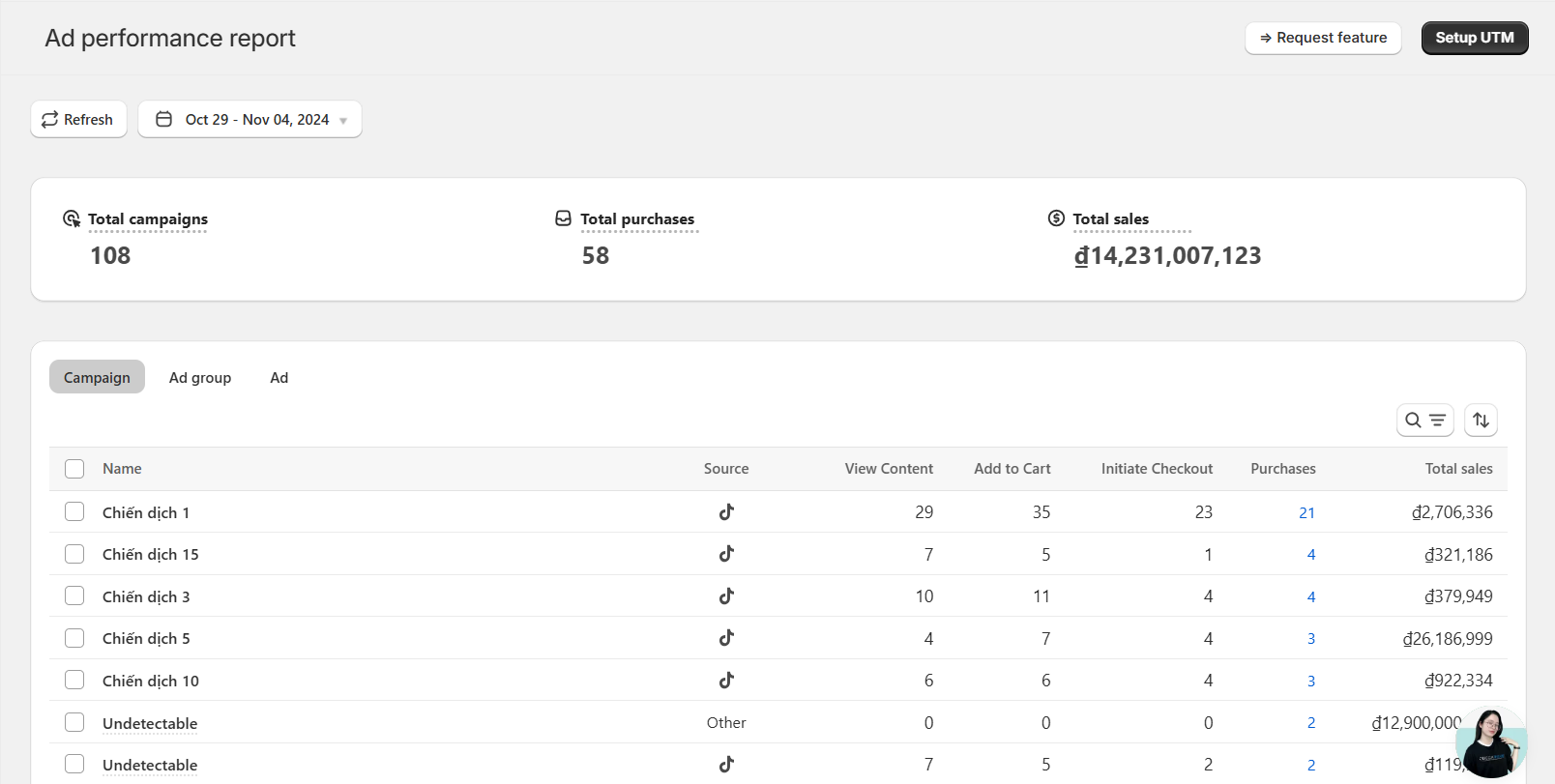Switch to the Ad tab
Screen dimensions: 1555x784
pyautogui.click(x=279, y=378)
